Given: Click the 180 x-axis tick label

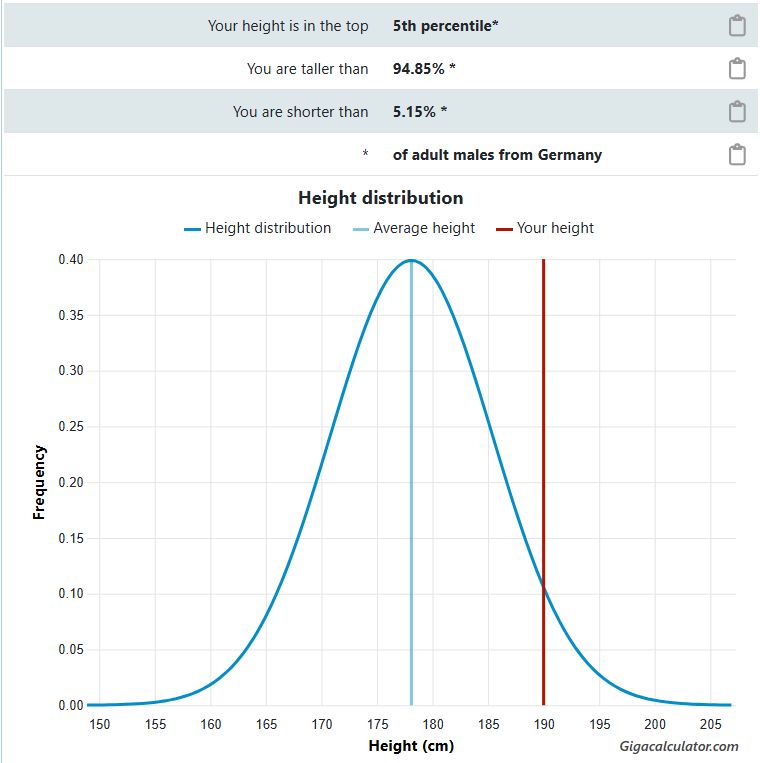Looking at the screenshot, I should point(433,724).
